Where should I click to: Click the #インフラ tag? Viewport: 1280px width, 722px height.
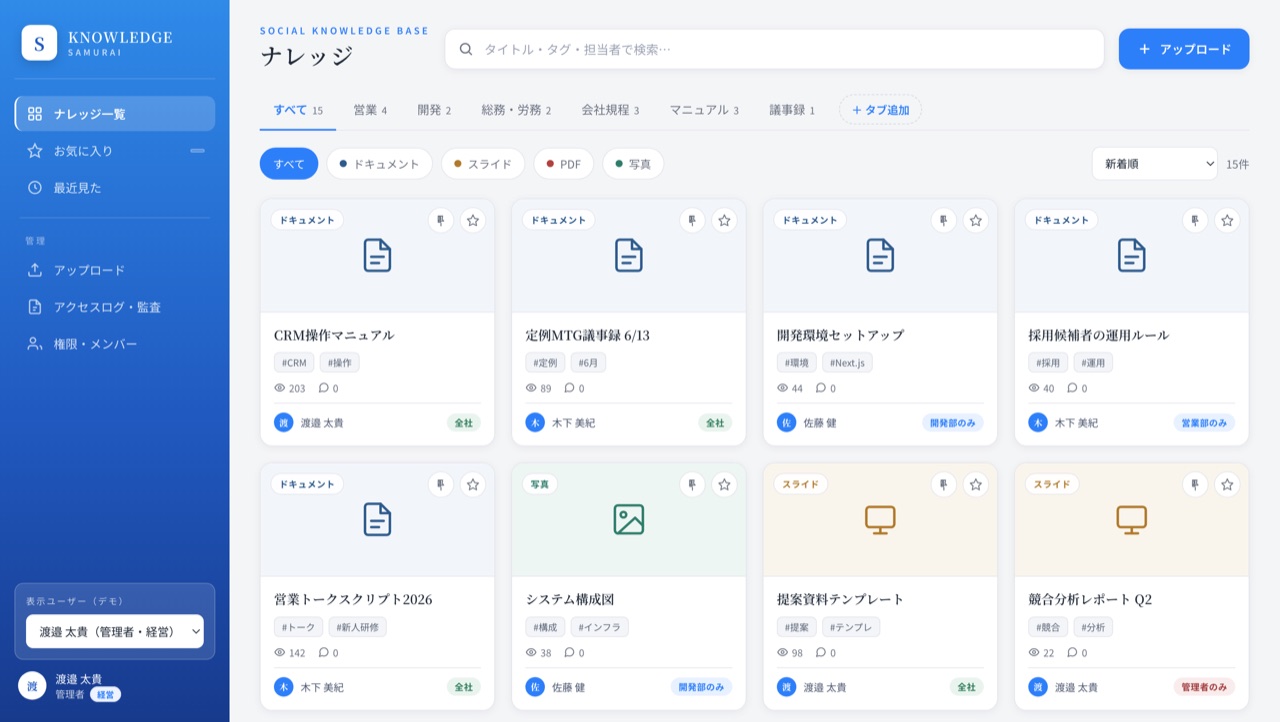[x=600, y=627]
